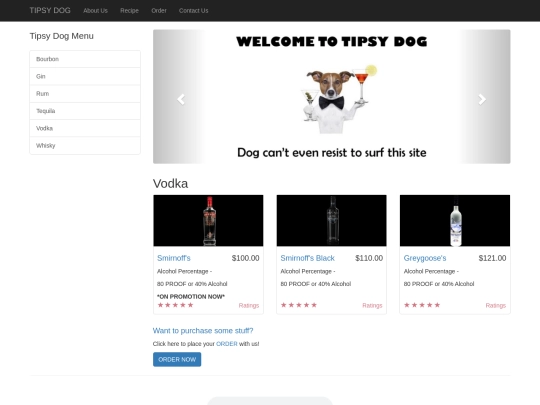
Task: Pick Tequila category
Action: (85, 111)
